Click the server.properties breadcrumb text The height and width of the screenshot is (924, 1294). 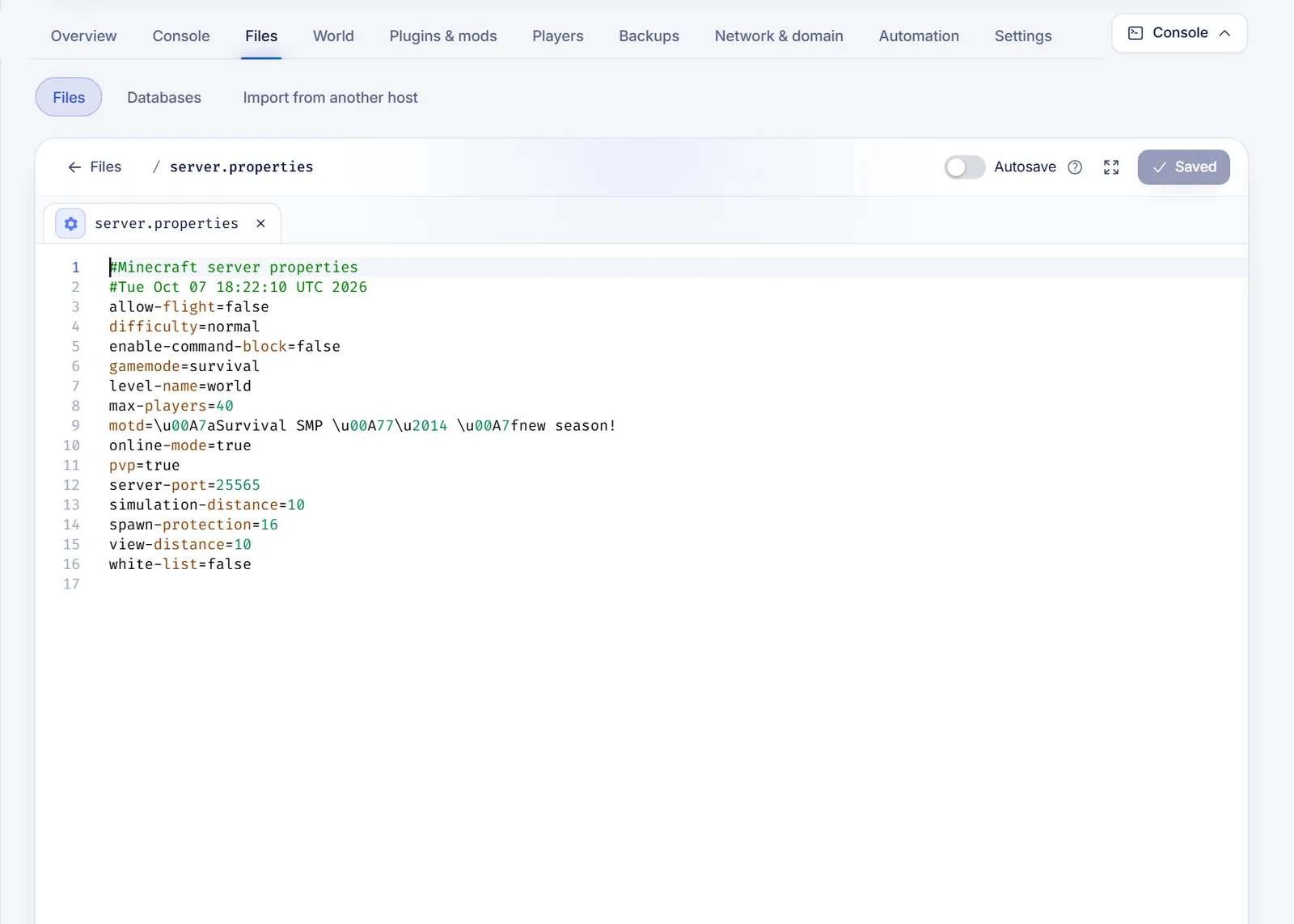click(241, 167)
